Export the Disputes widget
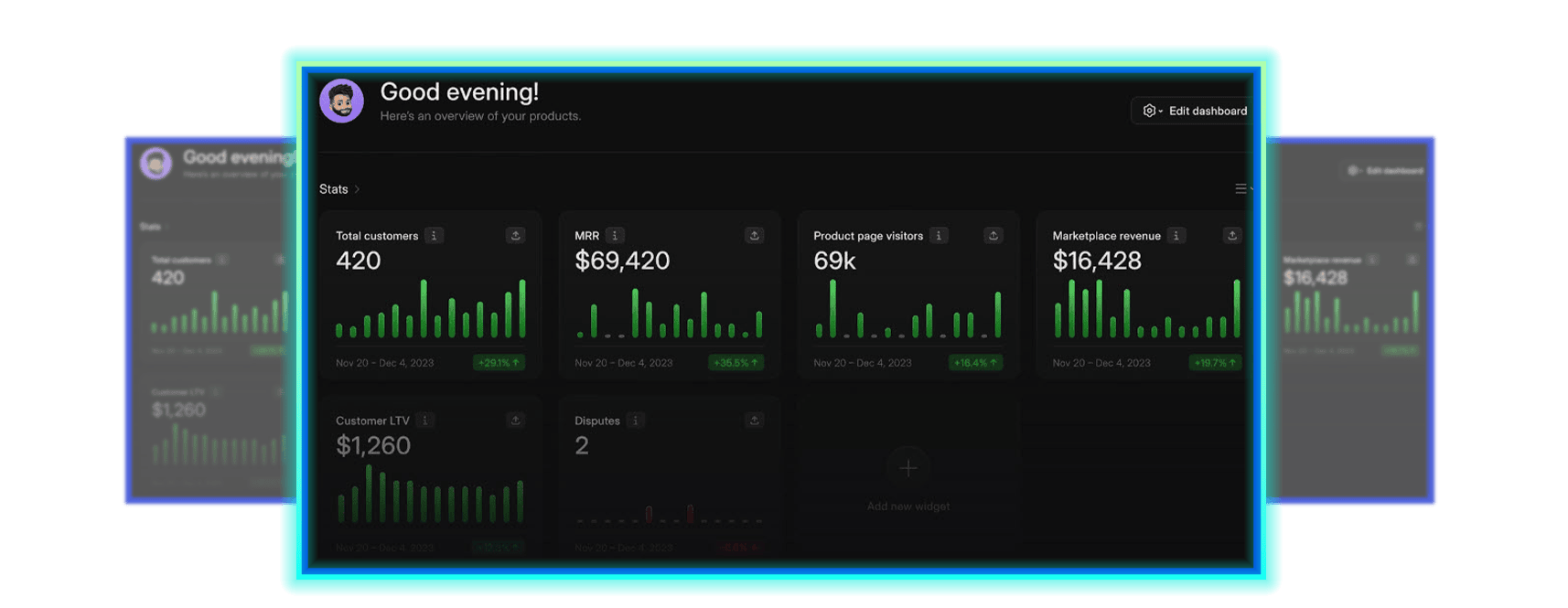This screenshot has height=608, width=1568. (755, 421)
